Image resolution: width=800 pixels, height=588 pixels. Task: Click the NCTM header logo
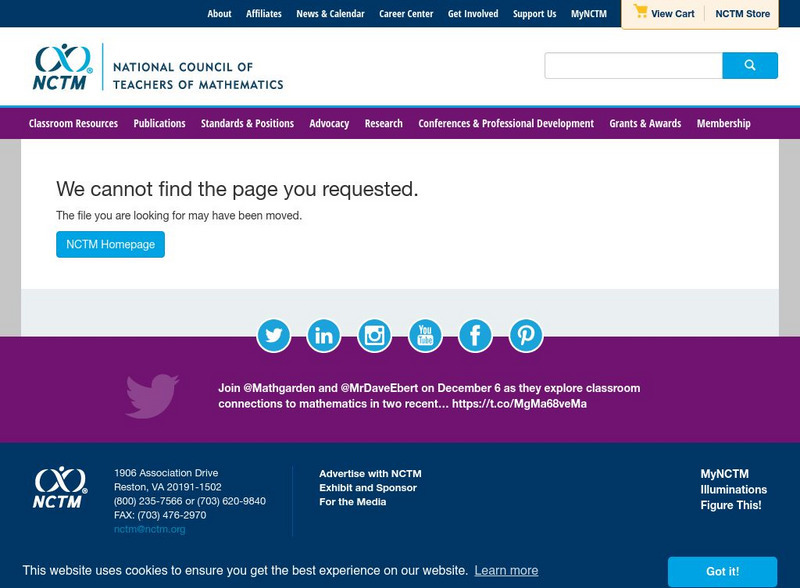(x=63, y=67)
